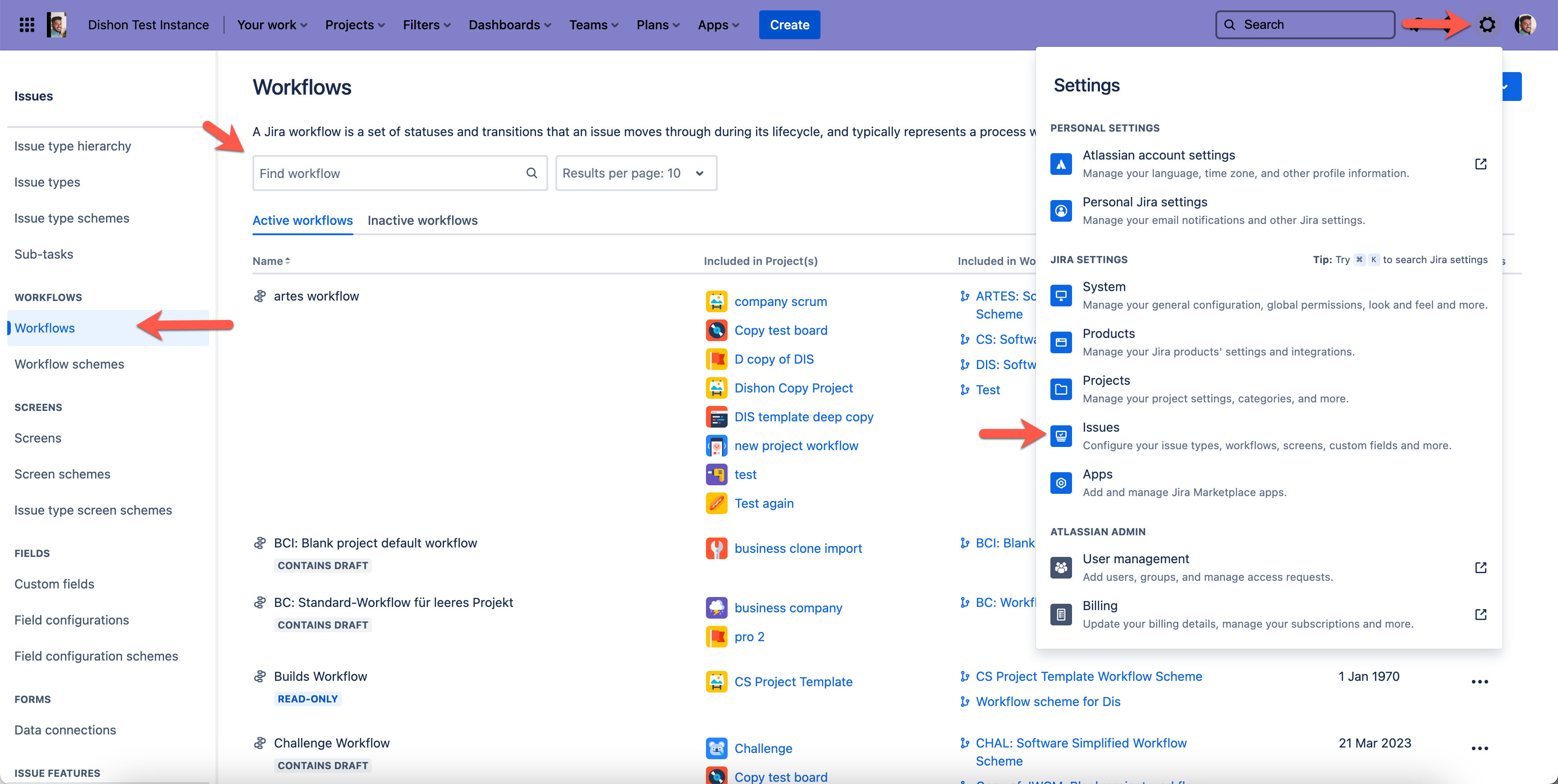Open Atlassian account settings icon

(x=1061, y=164)
